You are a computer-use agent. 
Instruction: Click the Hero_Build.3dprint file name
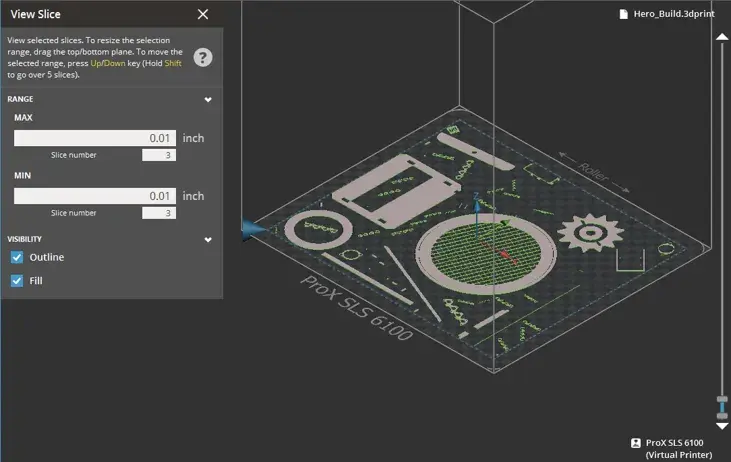(x=675, y=14)
